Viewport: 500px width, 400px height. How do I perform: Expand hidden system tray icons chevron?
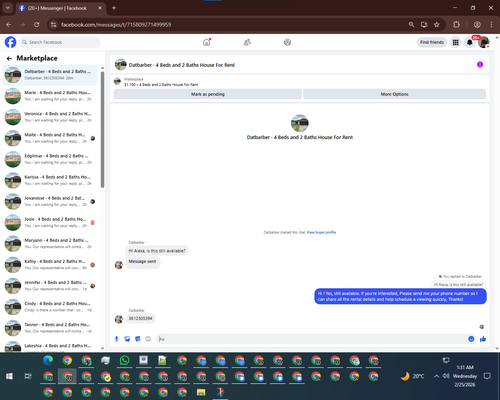tap(436, 376)
